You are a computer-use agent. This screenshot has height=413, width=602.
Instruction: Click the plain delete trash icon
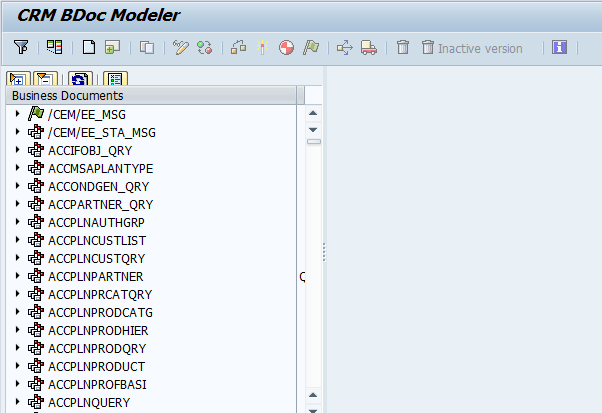pos(403,48)
